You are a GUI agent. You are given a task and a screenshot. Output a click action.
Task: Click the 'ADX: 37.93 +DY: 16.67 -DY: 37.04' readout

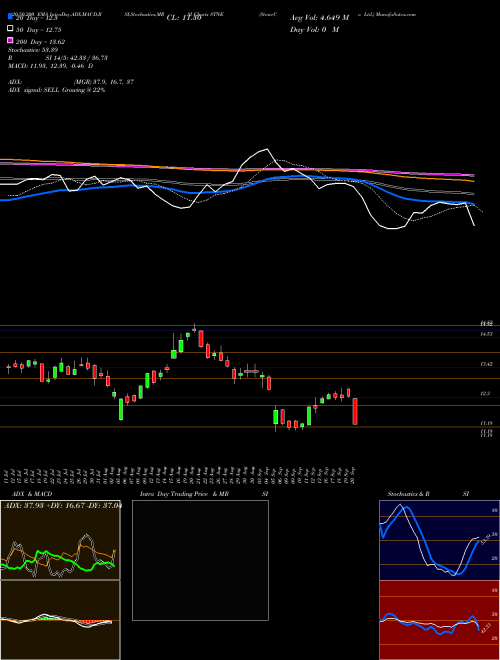coord(62,506)
